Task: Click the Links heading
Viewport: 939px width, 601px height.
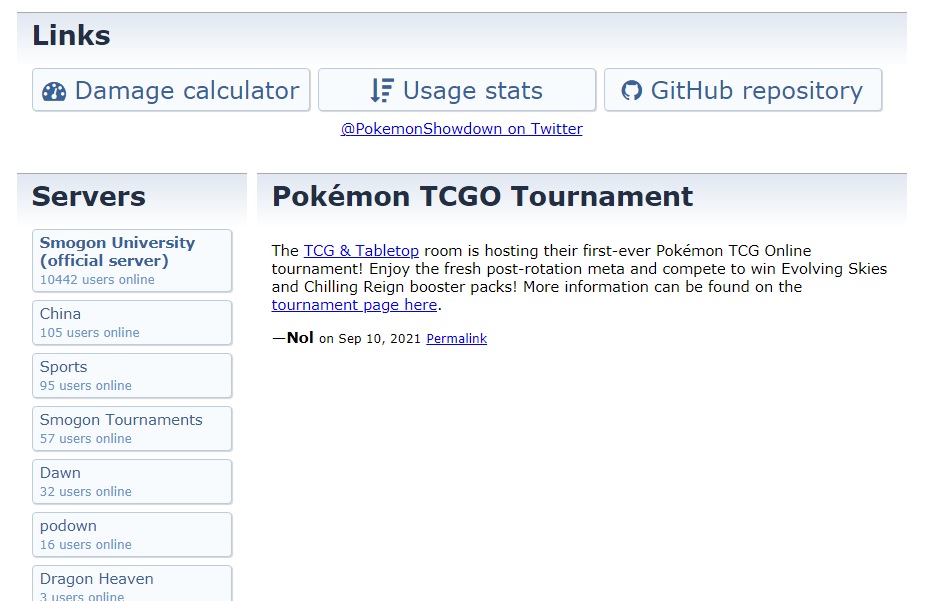Action: coord(71,35)
